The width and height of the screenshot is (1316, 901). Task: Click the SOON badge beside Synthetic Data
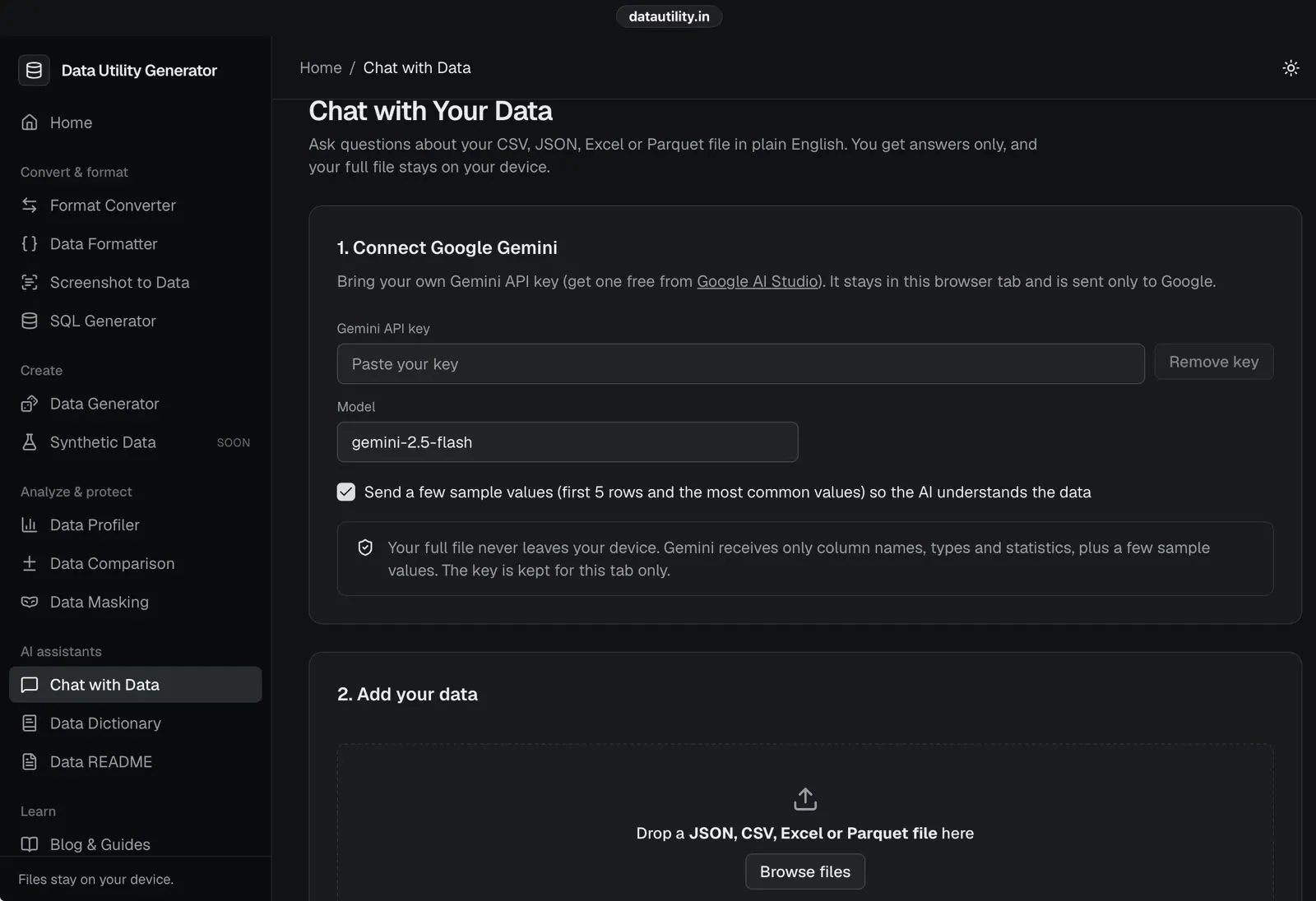(x=234, y=442)
